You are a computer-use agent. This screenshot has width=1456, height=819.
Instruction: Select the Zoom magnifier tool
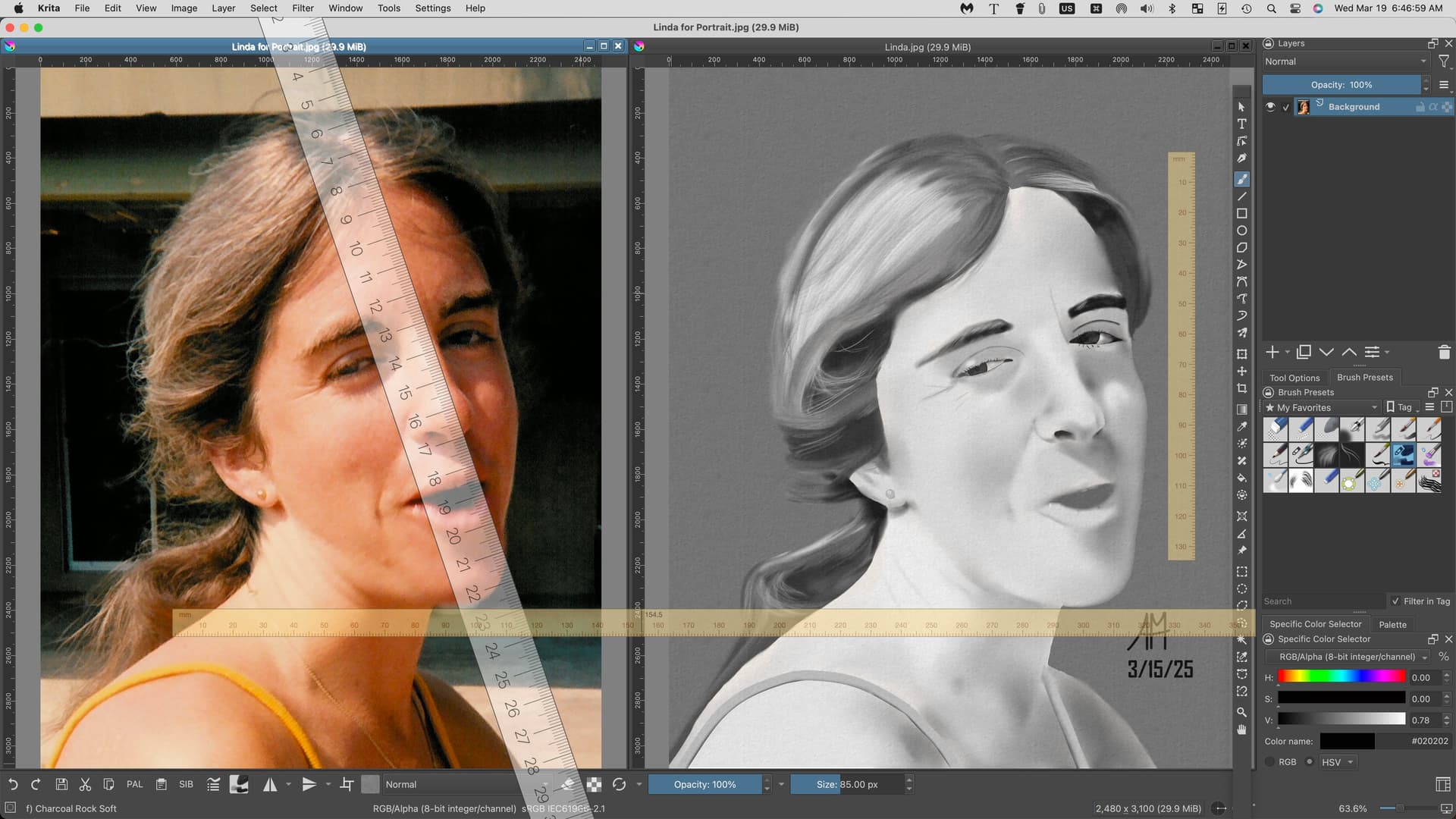pyautogui.click(x=1241, y=712)
